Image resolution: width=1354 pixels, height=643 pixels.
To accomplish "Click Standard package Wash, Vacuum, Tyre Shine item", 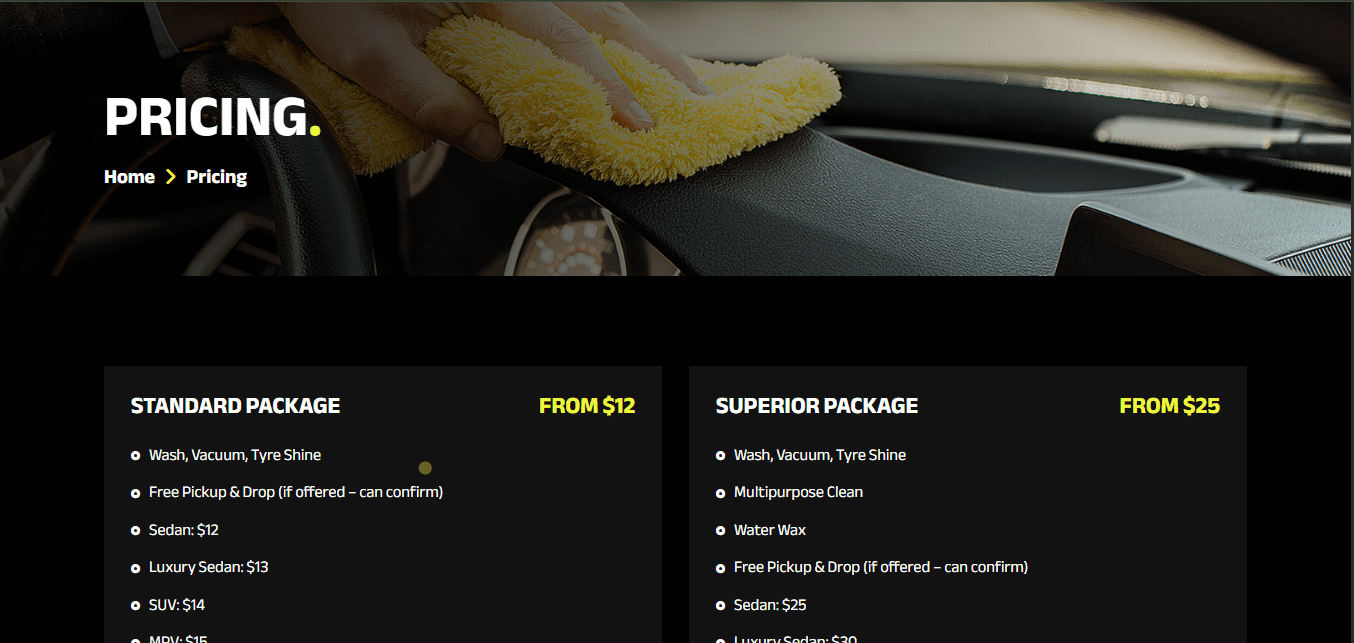I will [235, 455].
